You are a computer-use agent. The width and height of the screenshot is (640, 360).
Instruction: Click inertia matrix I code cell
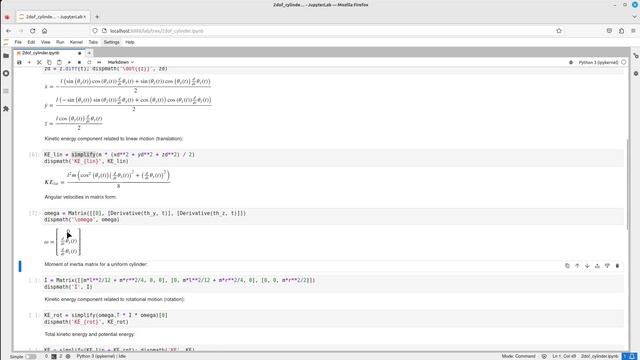[333, 284]
